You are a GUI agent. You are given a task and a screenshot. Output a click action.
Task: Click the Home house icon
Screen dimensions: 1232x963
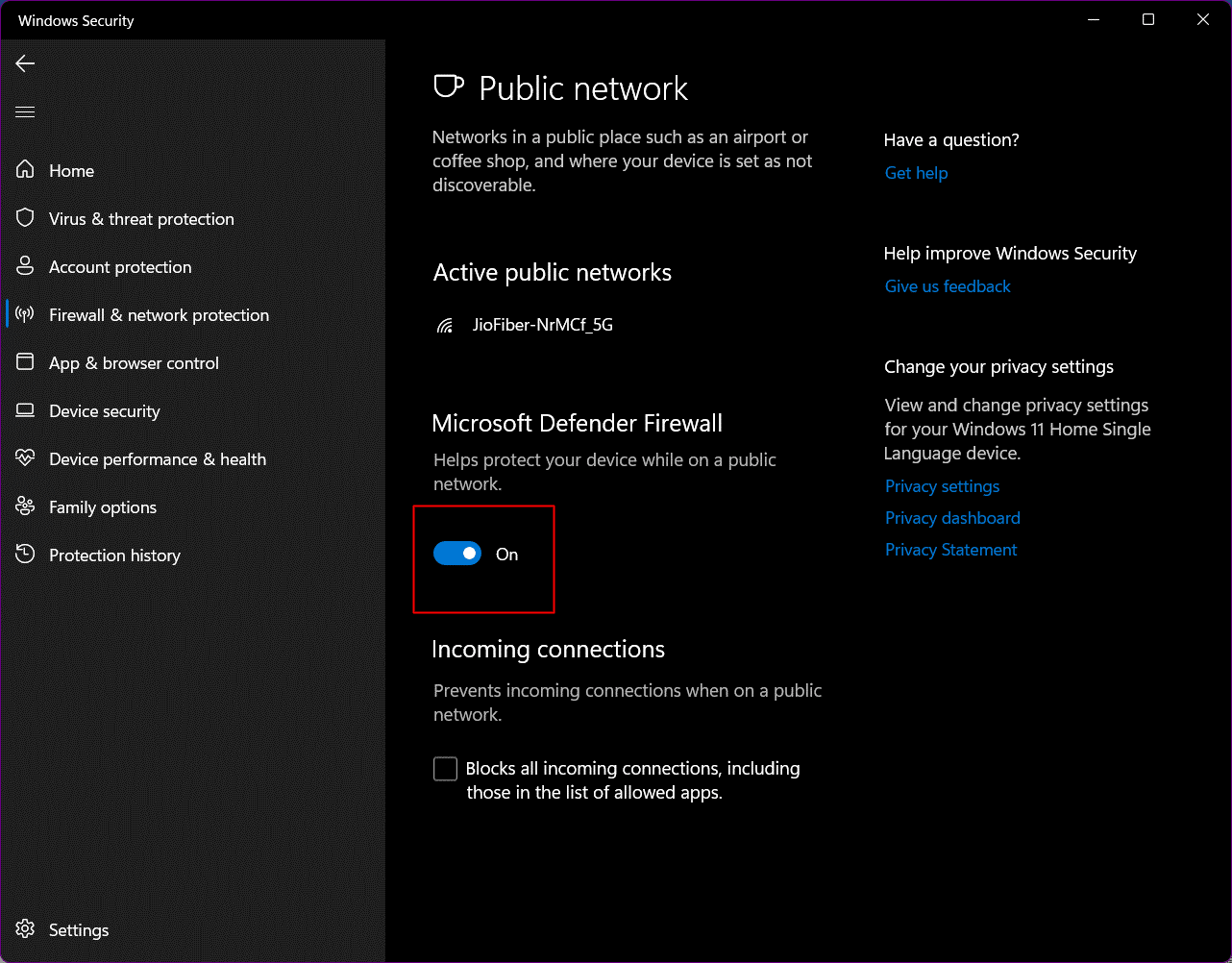click(26, 170)
